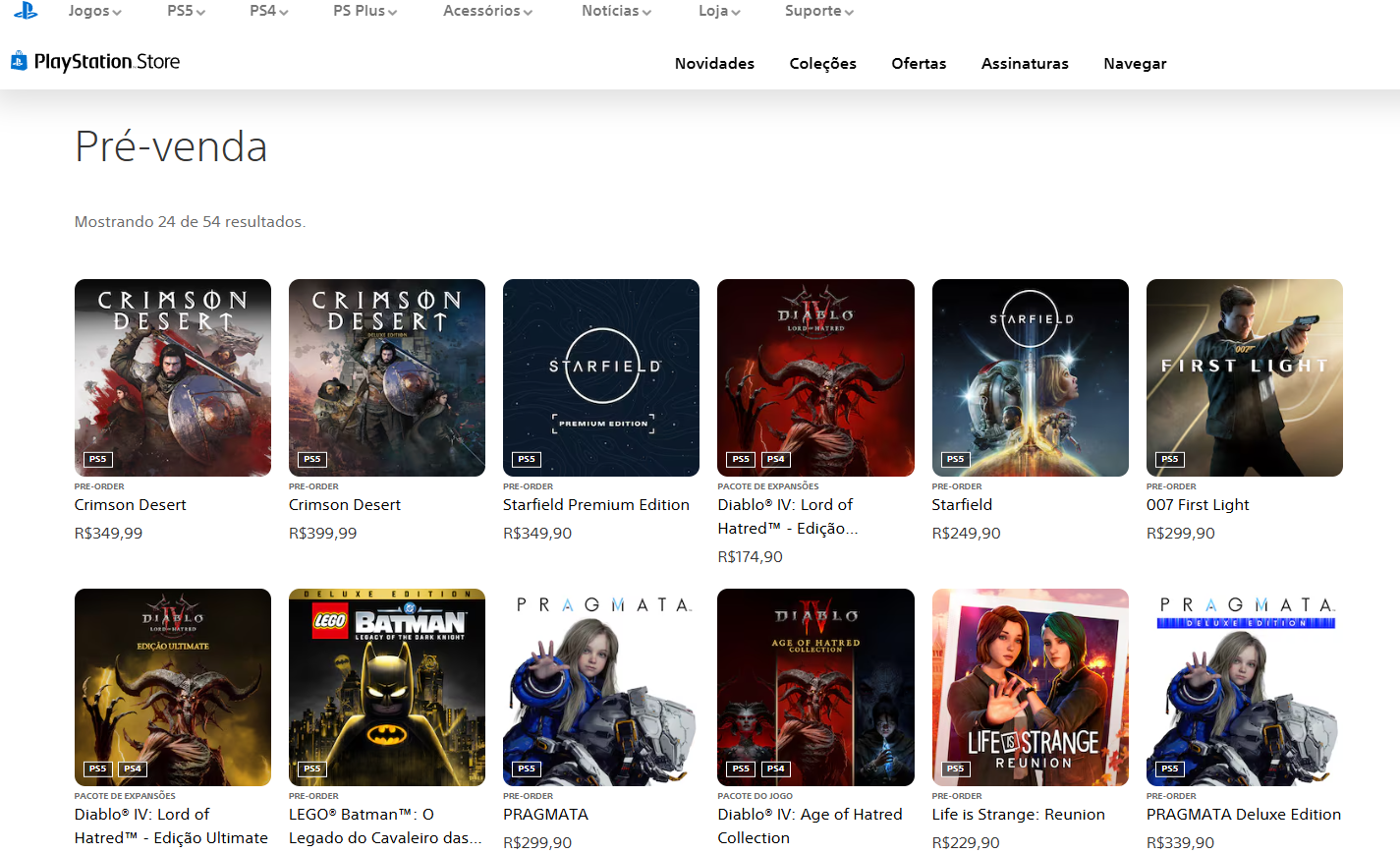This screenshot has height=854, width=1400.
Task: Expand the Acessórios dropdown menu
Action: 487,11
